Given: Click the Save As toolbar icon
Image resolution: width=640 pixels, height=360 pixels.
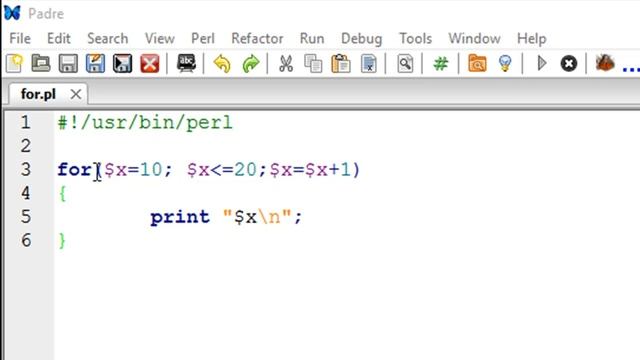Looking at the screenshot, I should tap(95, 64).
